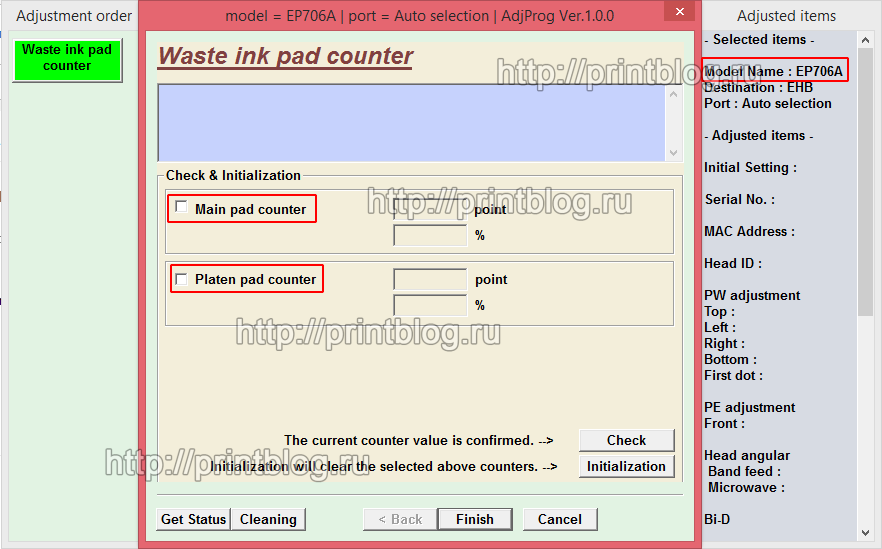This screenshot has height=549, width=882.
Task: Click the Platen pad counter percent field
Action: [x=430, y=305]
